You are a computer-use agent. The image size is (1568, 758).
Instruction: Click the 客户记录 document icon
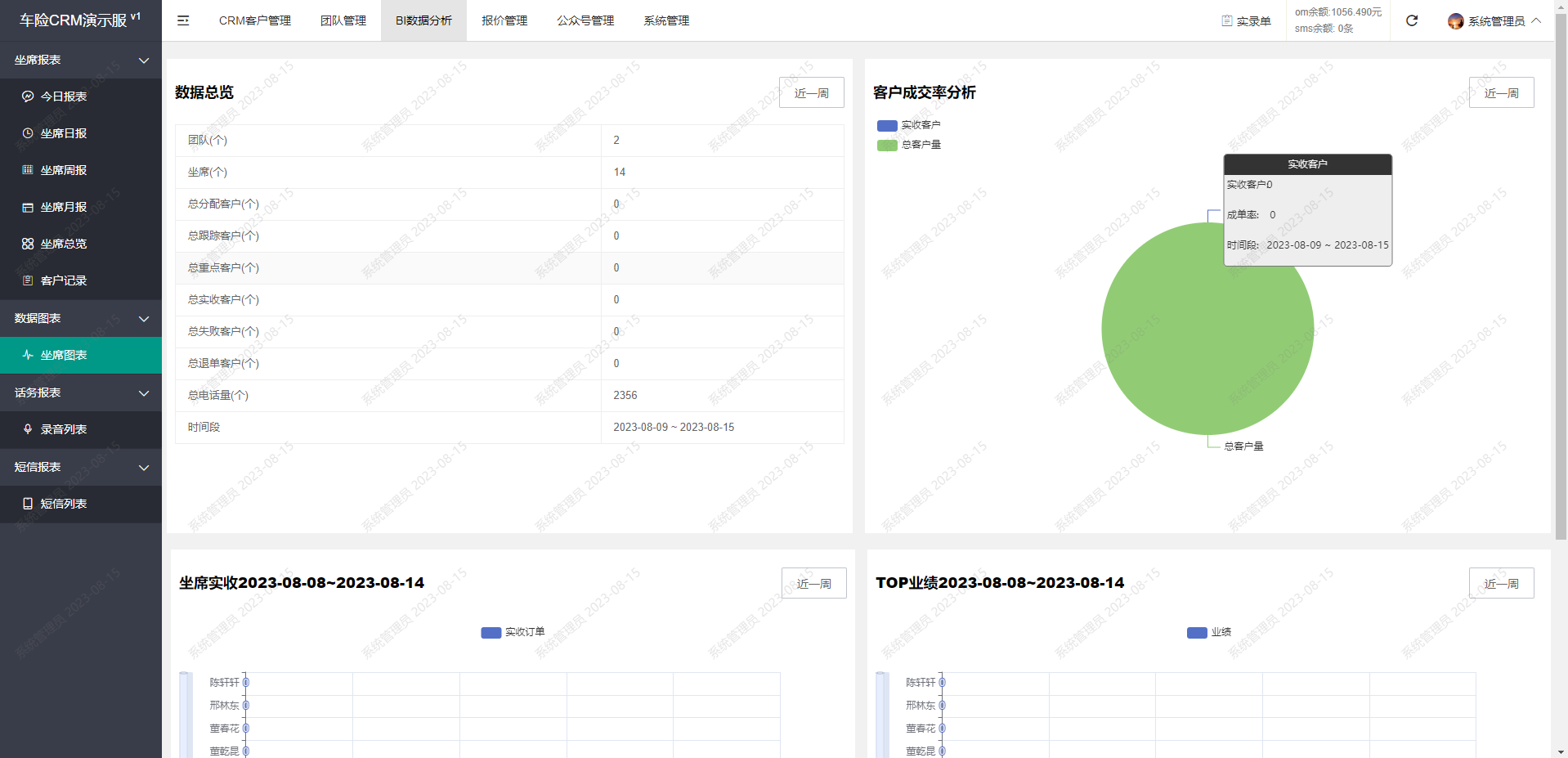tap(28, 280)
